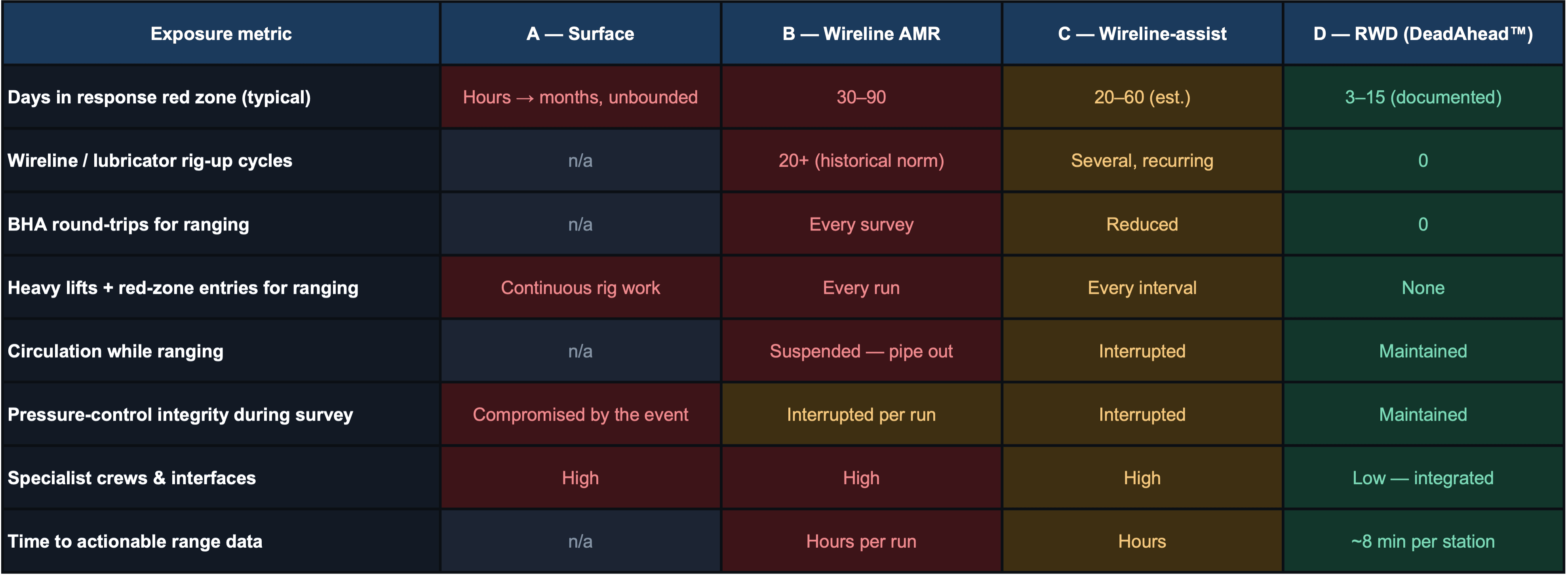The image size is (1568, 577).
Task: Click the 'Several, recurring' cell
Action: 1142,161
